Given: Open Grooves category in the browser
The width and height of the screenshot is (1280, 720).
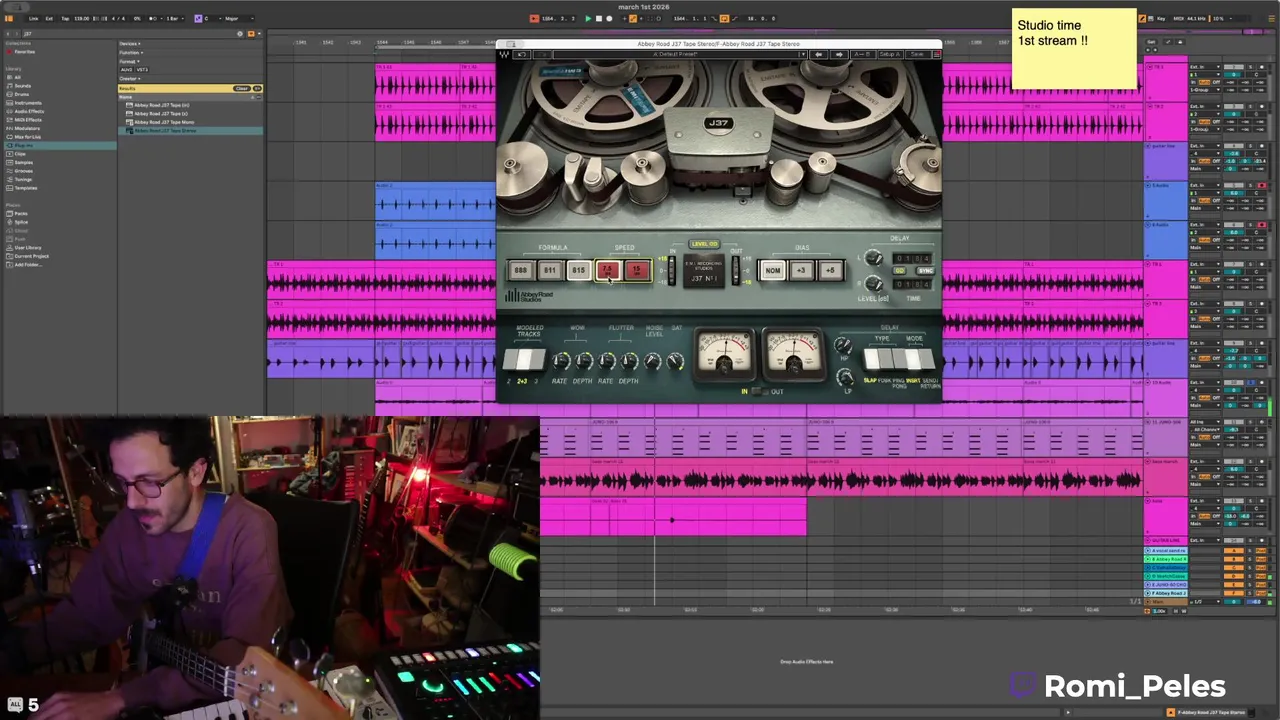Looking at the screenshot, I should click(x=24, y=171).
